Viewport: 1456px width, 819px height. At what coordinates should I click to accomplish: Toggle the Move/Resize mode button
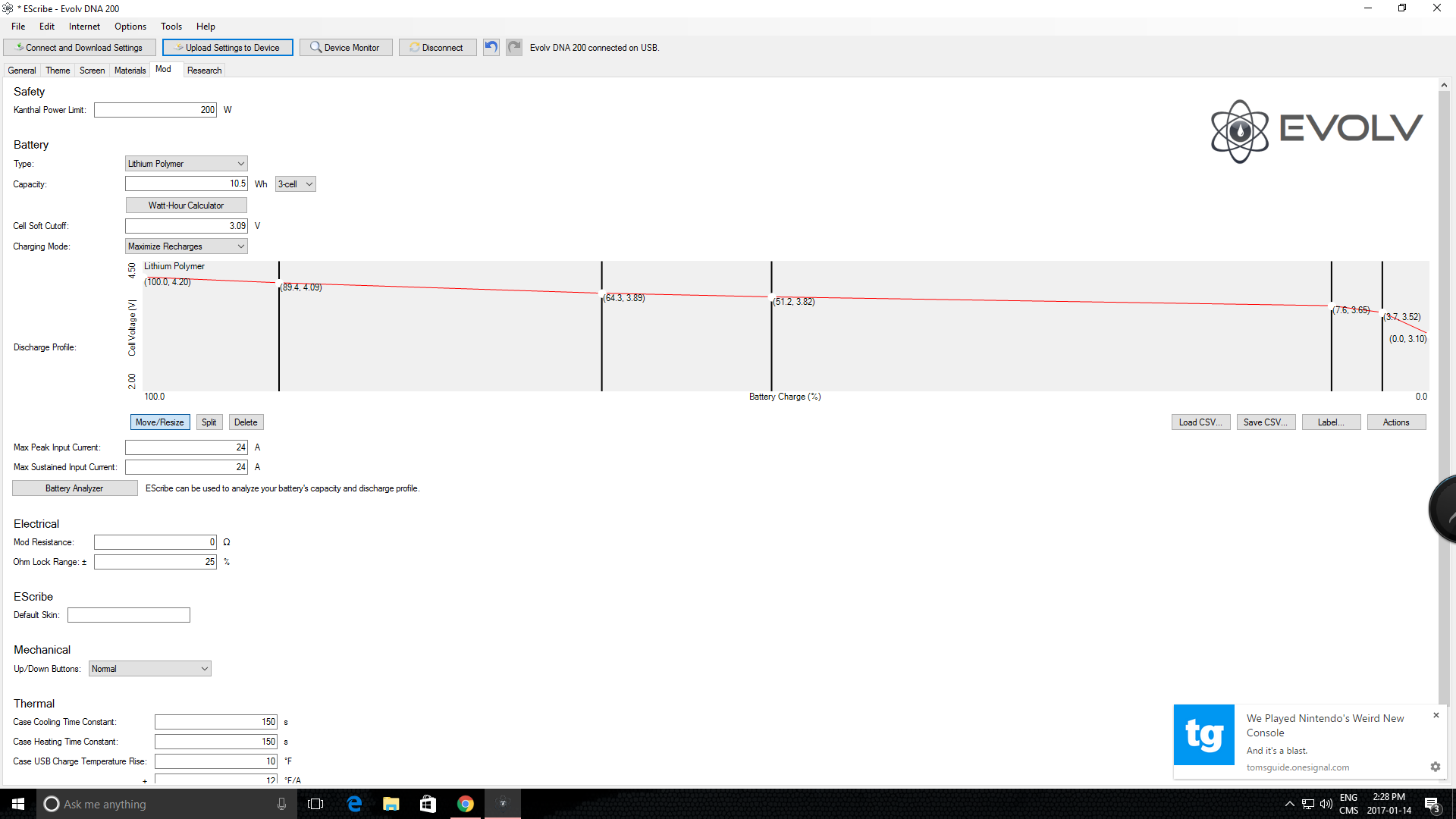(160, 422)
